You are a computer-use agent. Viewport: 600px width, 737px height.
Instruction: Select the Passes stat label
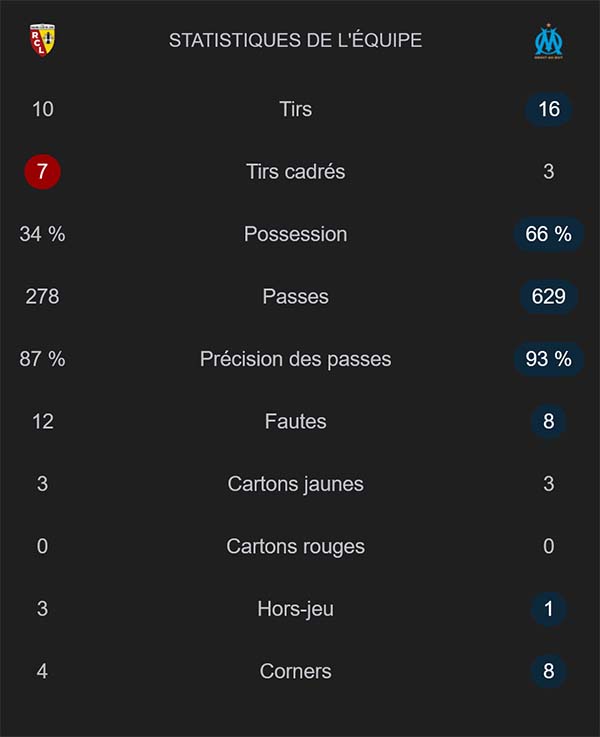tap(295, 296)
